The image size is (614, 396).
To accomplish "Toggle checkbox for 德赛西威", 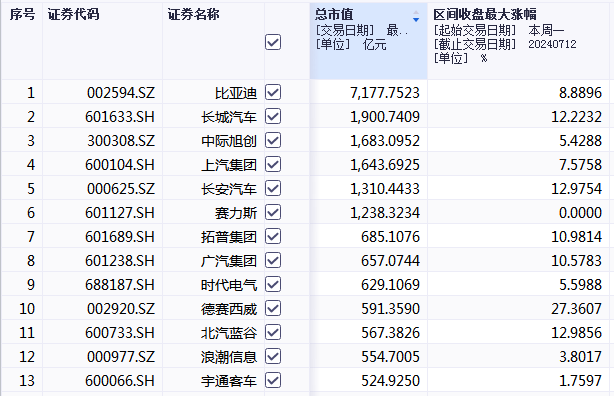I will coord(273,308).
